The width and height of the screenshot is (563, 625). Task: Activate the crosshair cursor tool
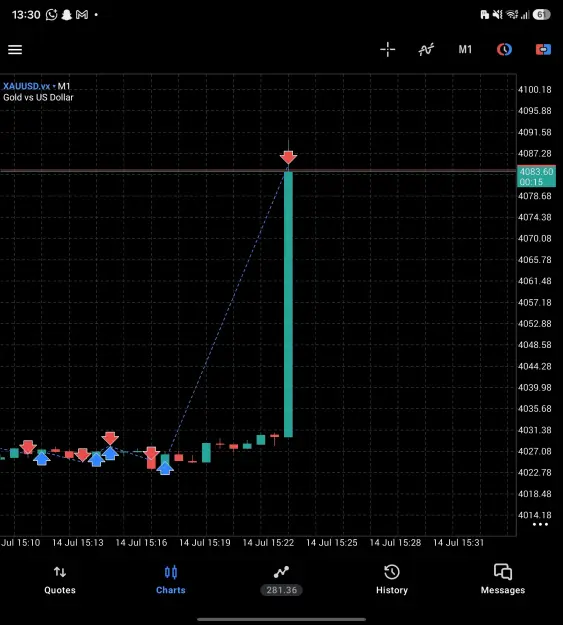click(x=388, y=49)
